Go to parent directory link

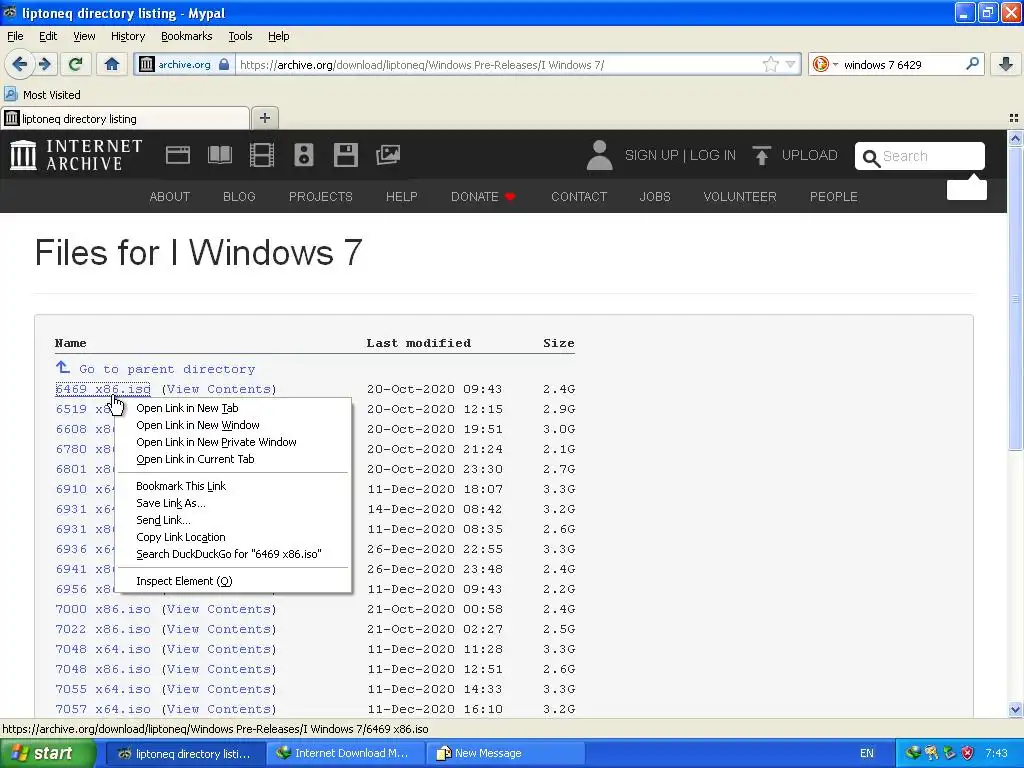coord(155,369)
